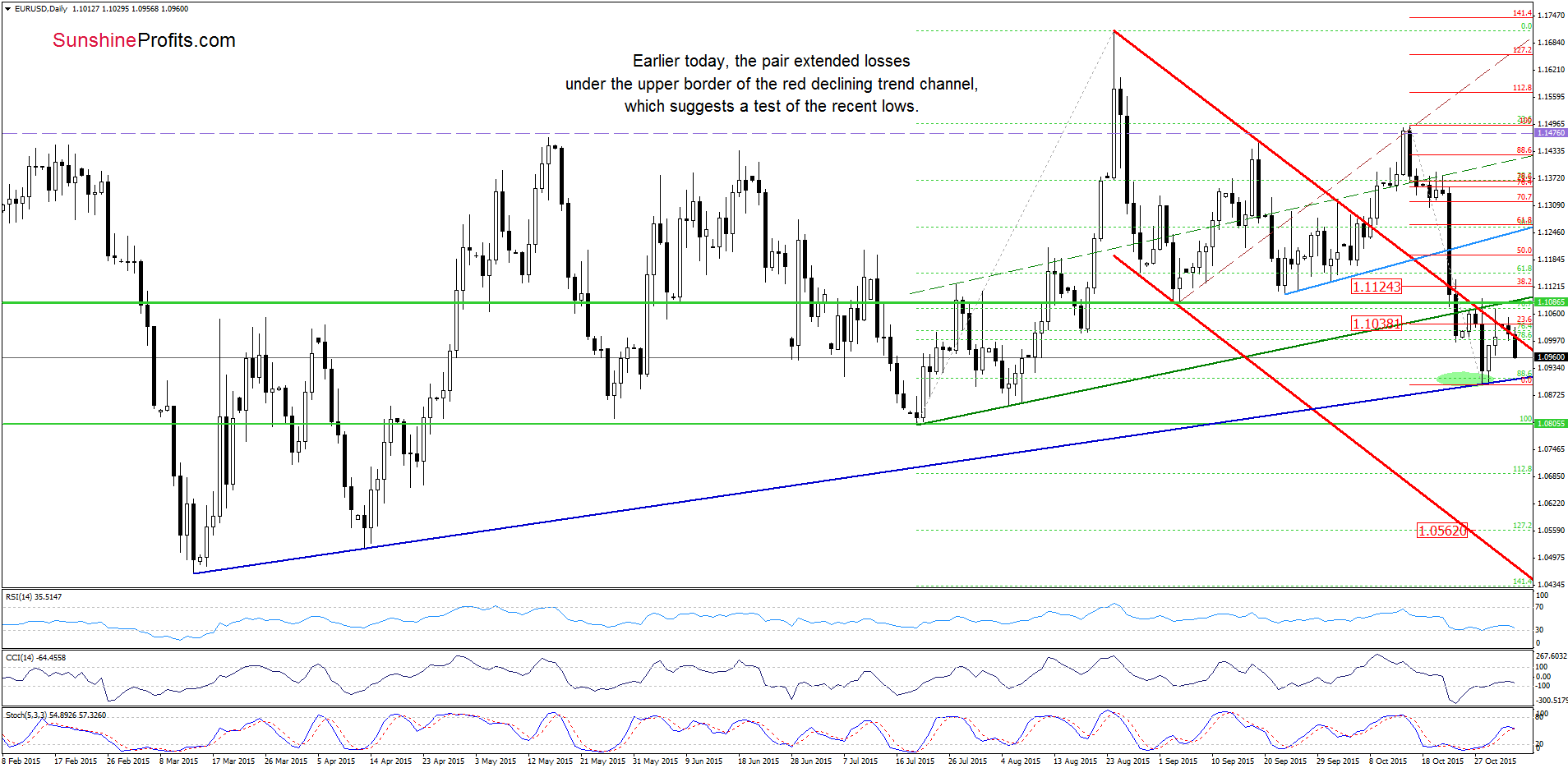This screenshot has width=1568, height=768.
Task: Click the 1.11845 price axis label
Action: tap(1551, 260)
